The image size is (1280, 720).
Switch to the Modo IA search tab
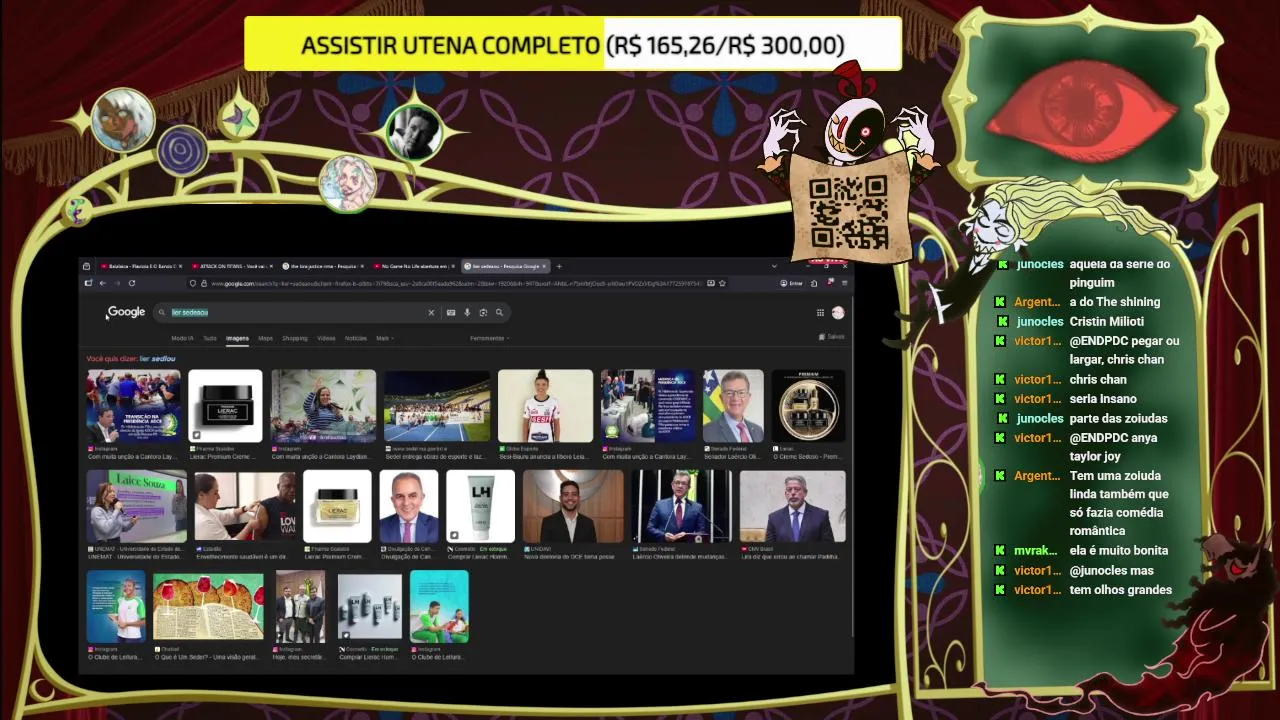tap(182, 338)
